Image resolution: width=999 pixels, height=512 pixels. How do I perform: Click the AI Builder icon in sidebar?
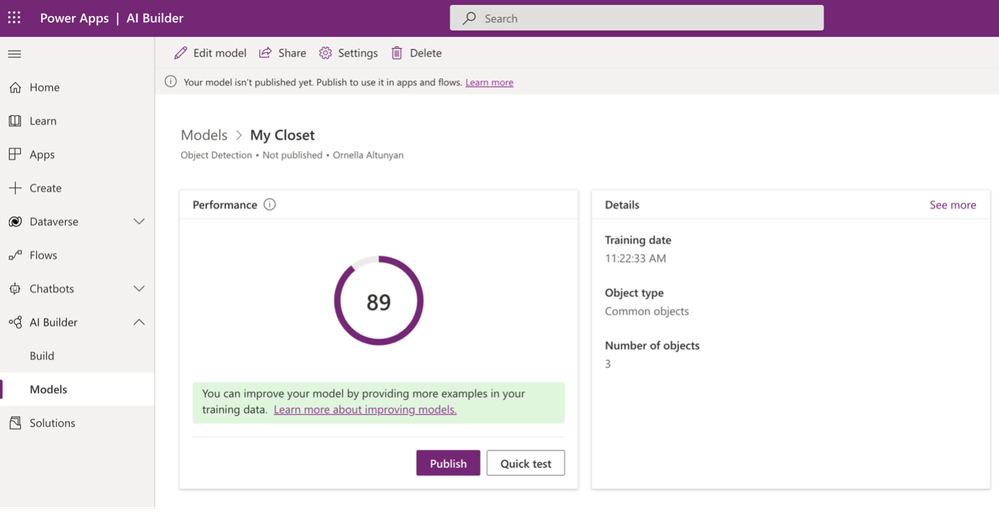[x=15, y=322]
